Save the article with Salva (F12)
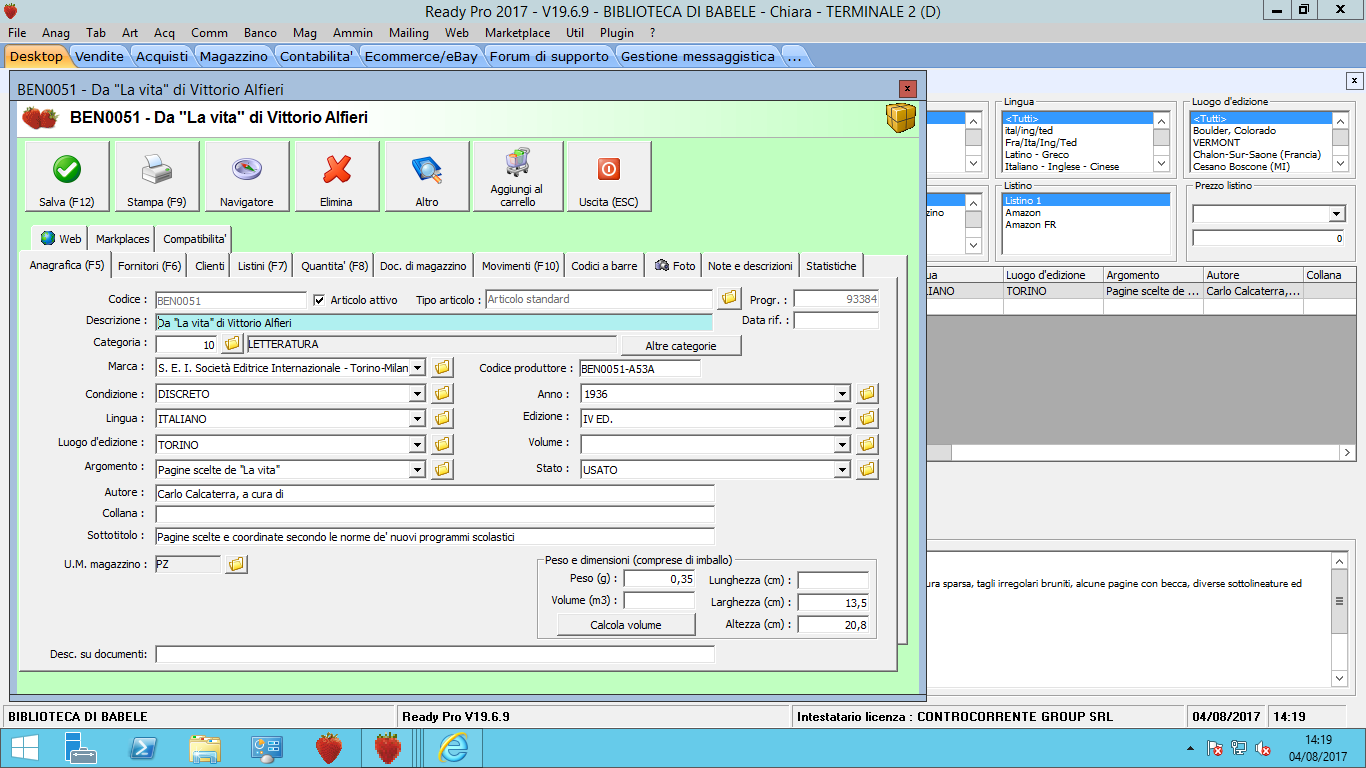 coord(67,177)
